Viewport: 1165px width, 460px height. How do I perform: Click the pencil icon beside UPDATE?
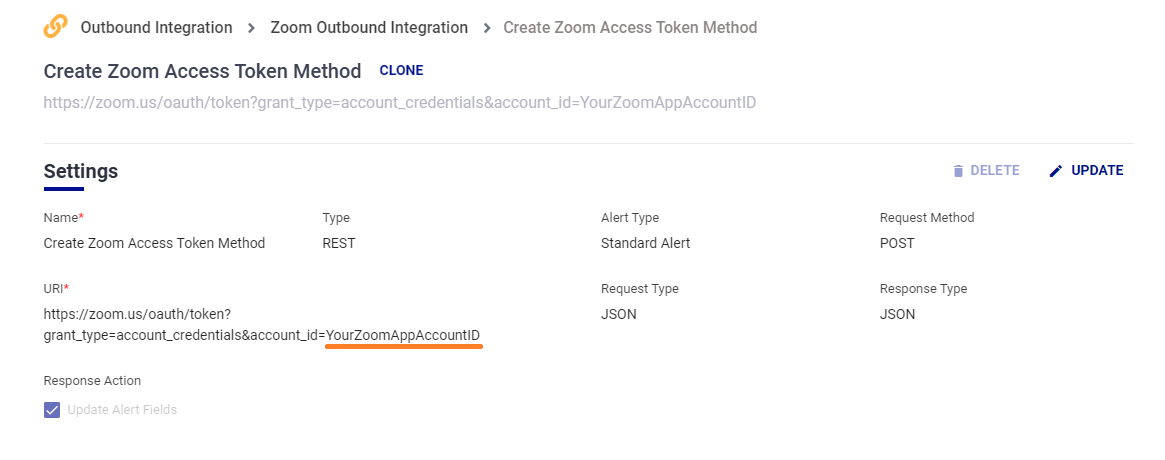[1056, 171]
